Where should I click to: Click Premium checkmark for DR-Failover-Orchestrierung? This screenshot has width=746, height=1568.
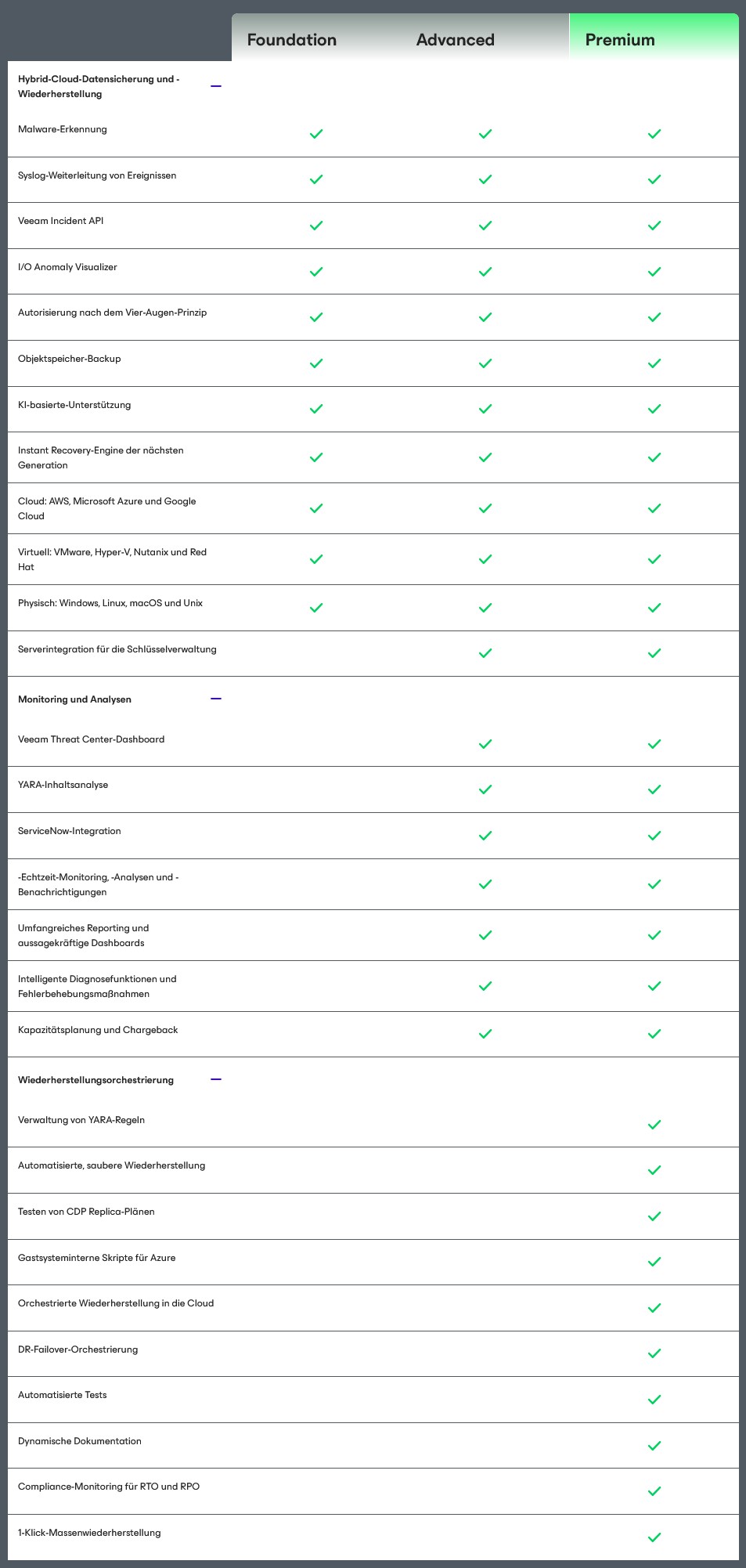pyautogui.click(x=654, y=1353)
